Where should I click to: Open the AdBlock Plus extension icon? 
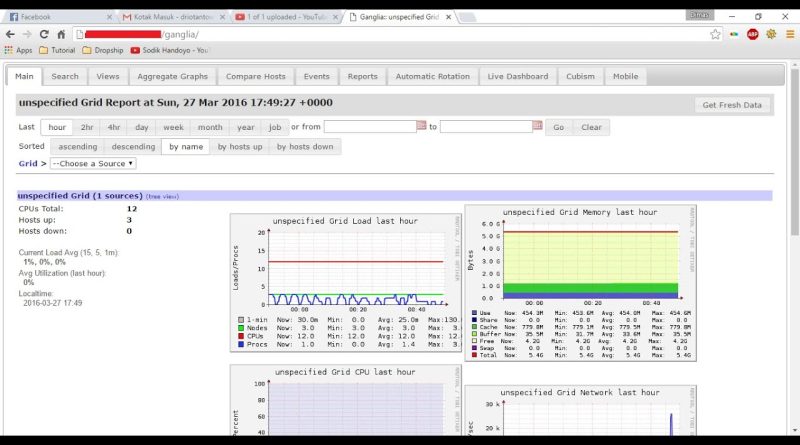753,34
